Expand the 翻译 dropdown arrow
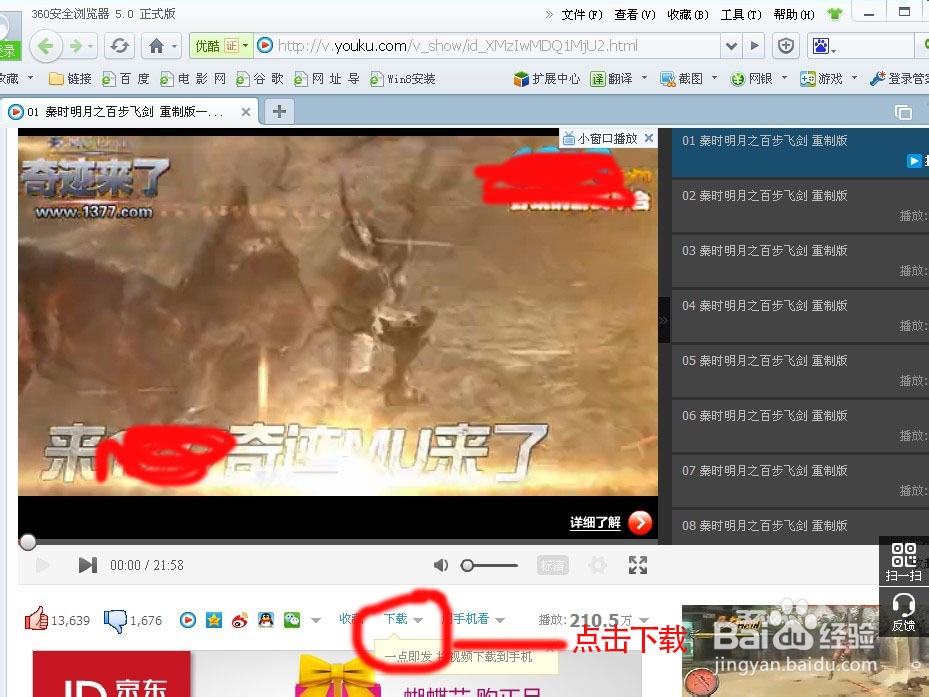Viewport: 929px width, 697px height. (644, 78)
